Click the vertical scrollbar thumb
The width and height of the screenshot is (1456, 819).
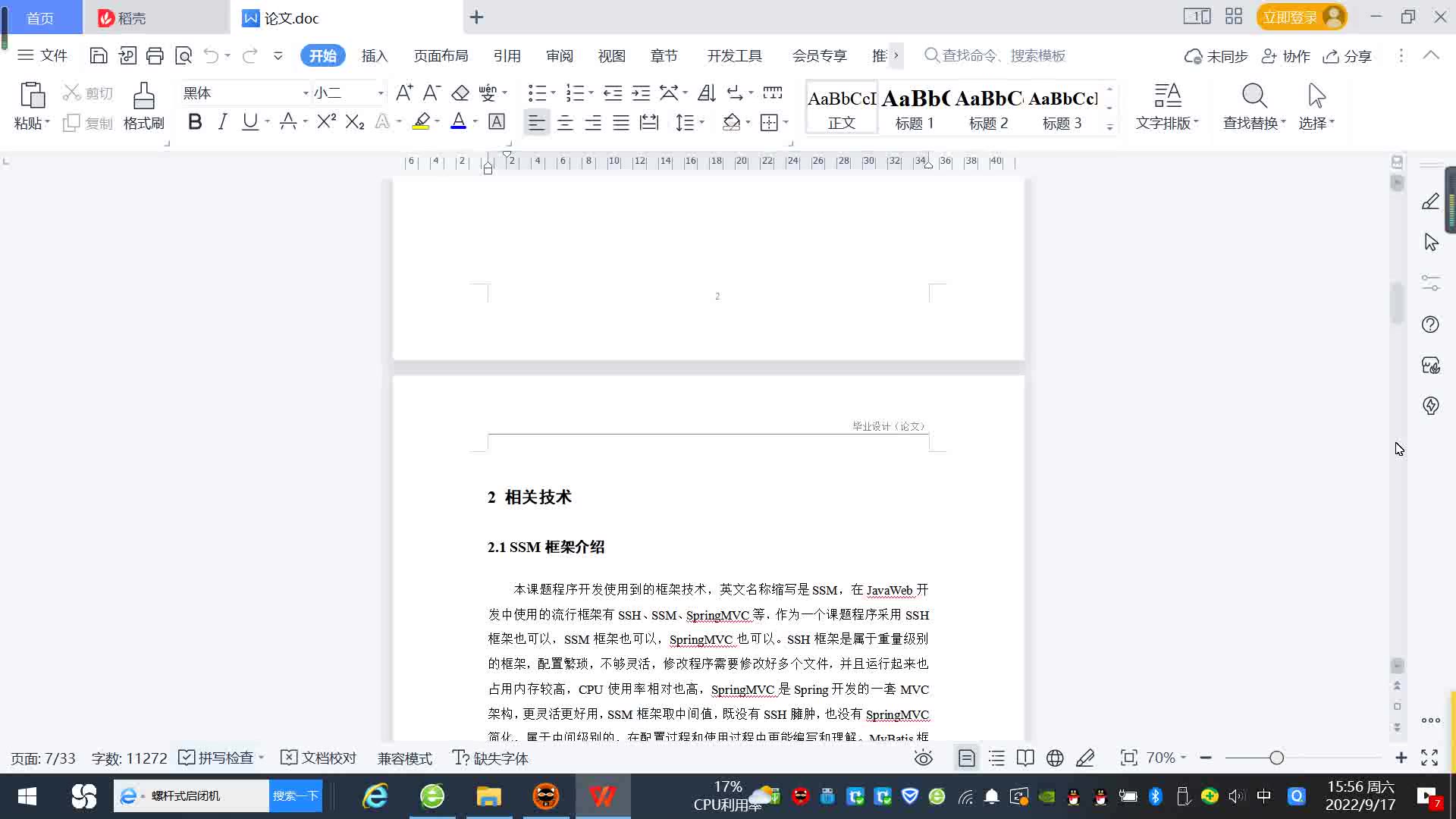[1397, 303]
